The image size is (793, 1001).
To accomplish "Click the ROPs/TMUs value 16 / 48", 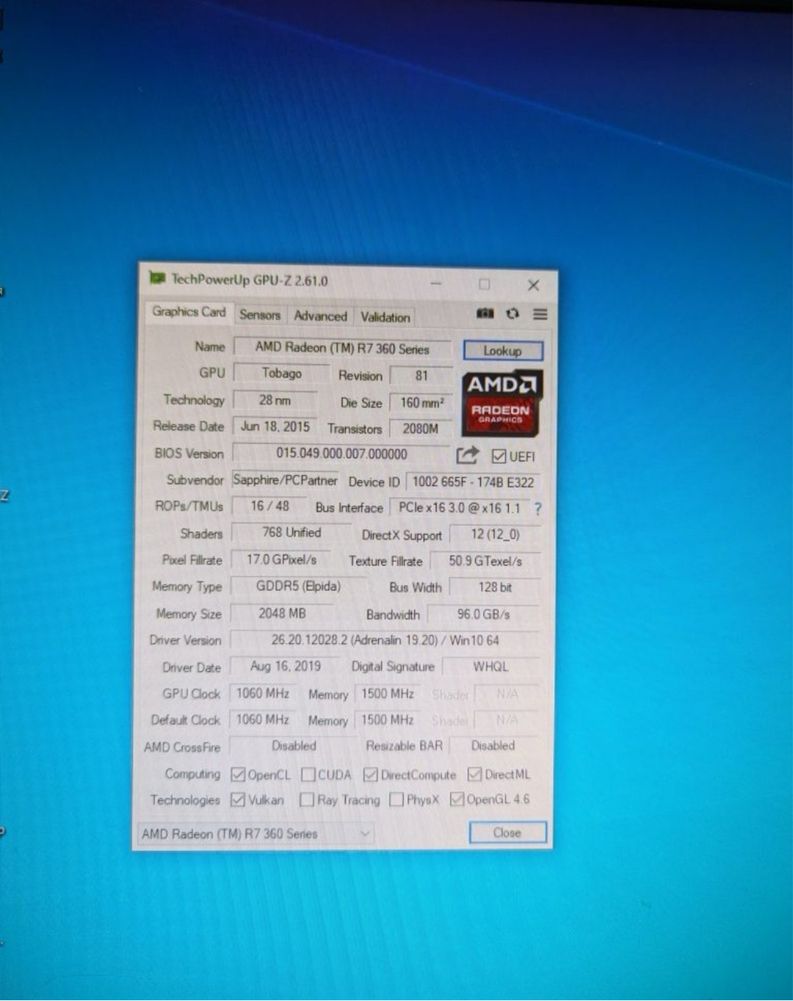I will tap(270, 506).
